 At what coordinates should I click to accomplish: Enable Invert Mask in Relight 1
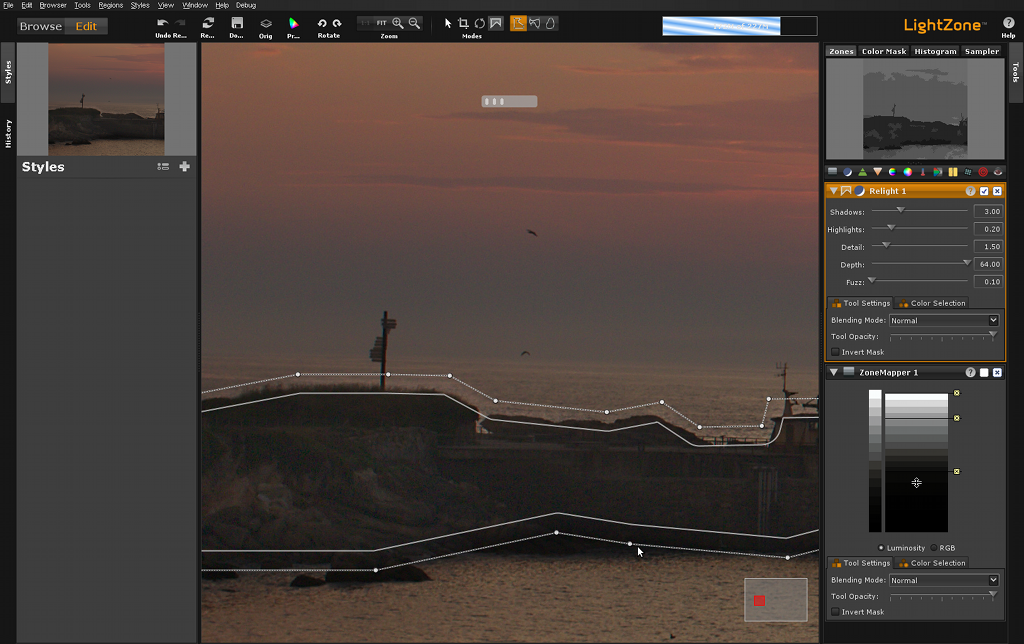pyautogui.click(x=835, y=352)
